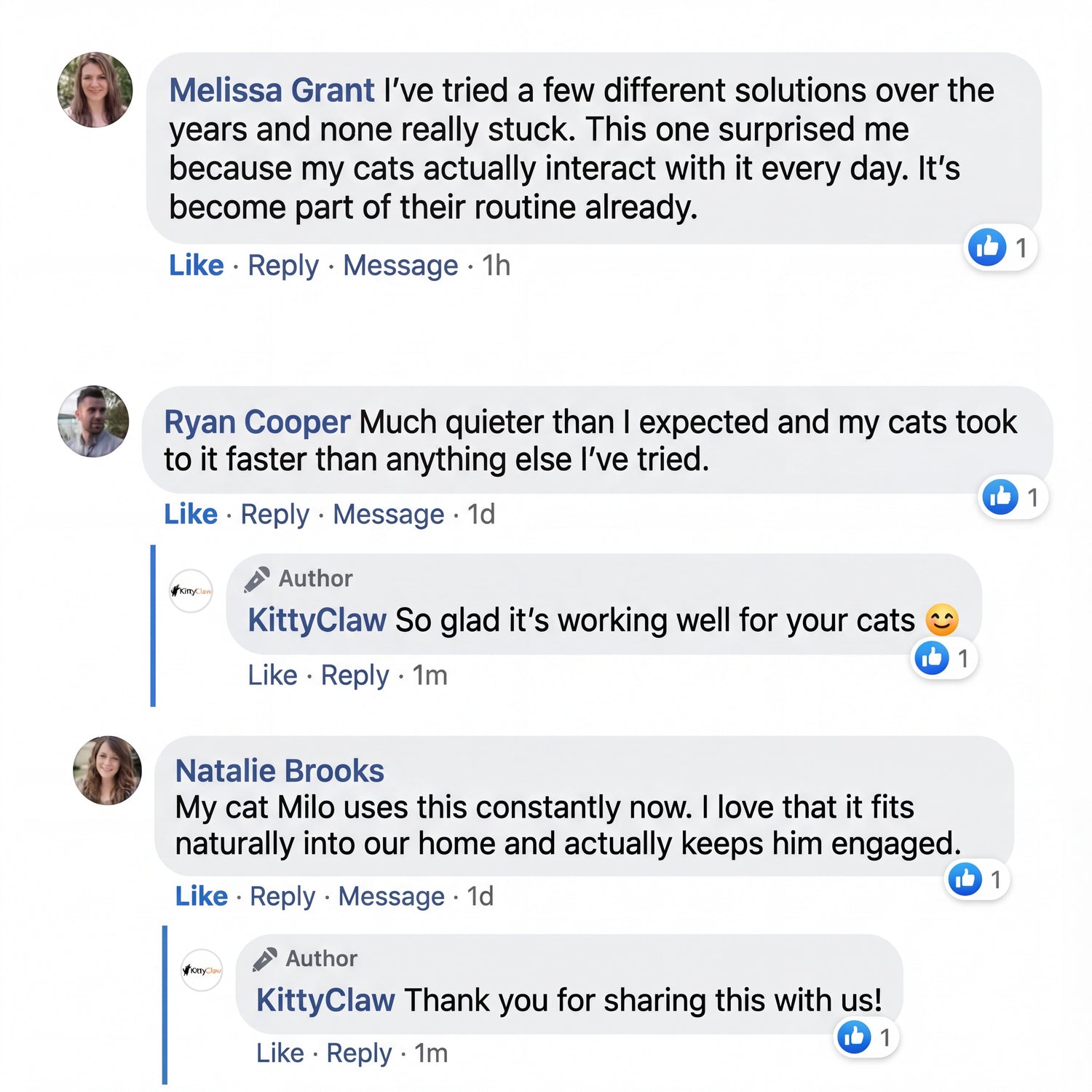The height and width of the screenshot is (1092, 1092).
Task: Reply to Melissa Grant's comment
Action: (x=283, y=266)
